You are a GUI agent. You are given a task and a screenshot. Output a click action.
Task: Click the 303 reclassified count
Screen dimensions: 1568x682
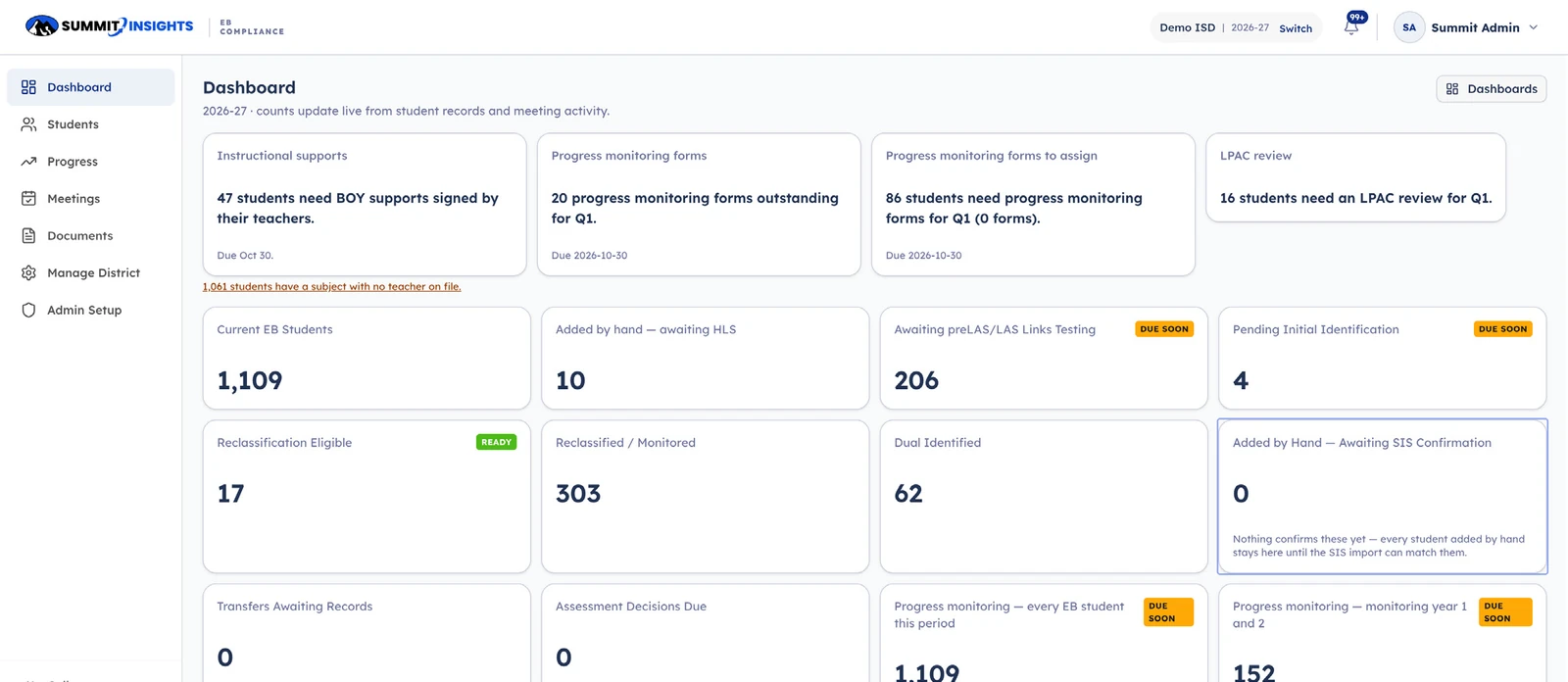578,494
